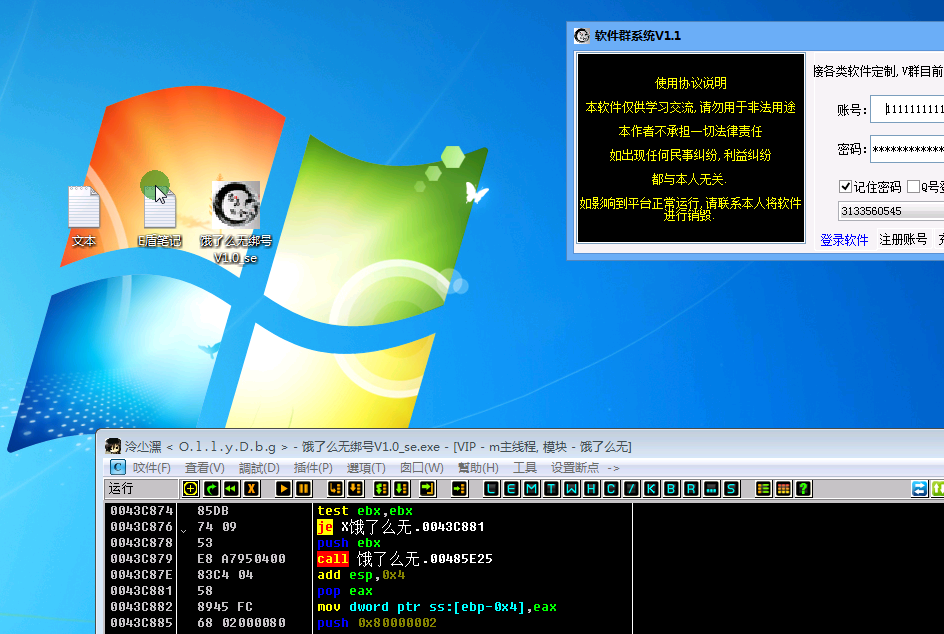
Task: Open Breakpoints window with B button
Action: click(x=671, y=489)
